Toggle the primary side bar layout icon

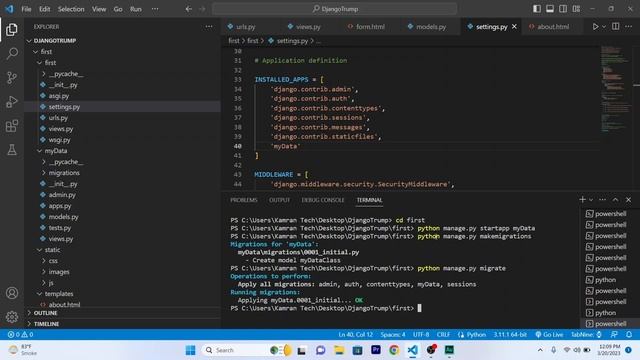tap(537, 9)
